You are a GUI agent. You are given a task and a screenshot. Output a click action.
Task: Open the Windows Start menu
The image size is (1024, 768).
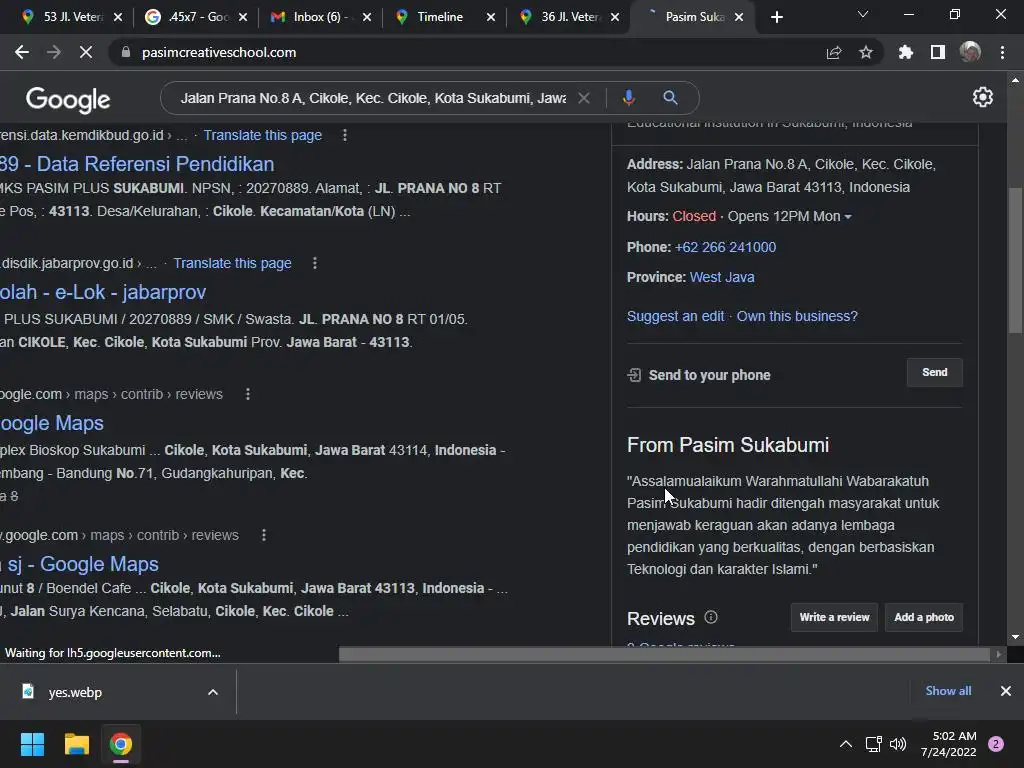32,744
